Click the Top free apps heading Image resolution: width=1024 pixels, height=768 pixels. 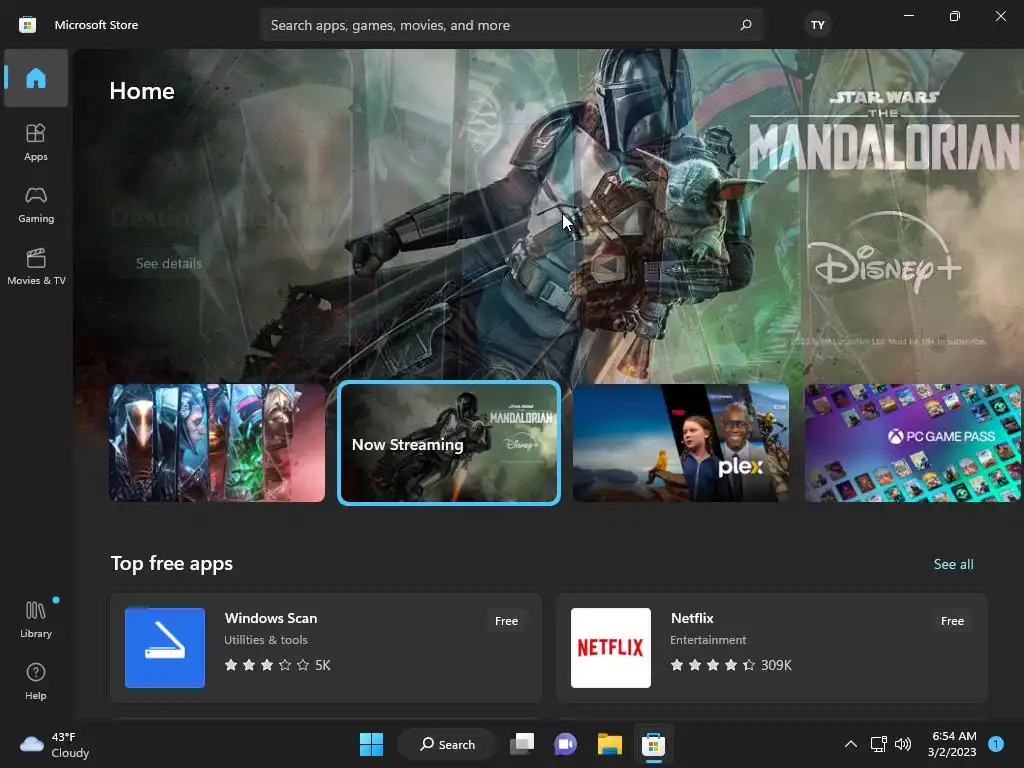pos(172,563)
